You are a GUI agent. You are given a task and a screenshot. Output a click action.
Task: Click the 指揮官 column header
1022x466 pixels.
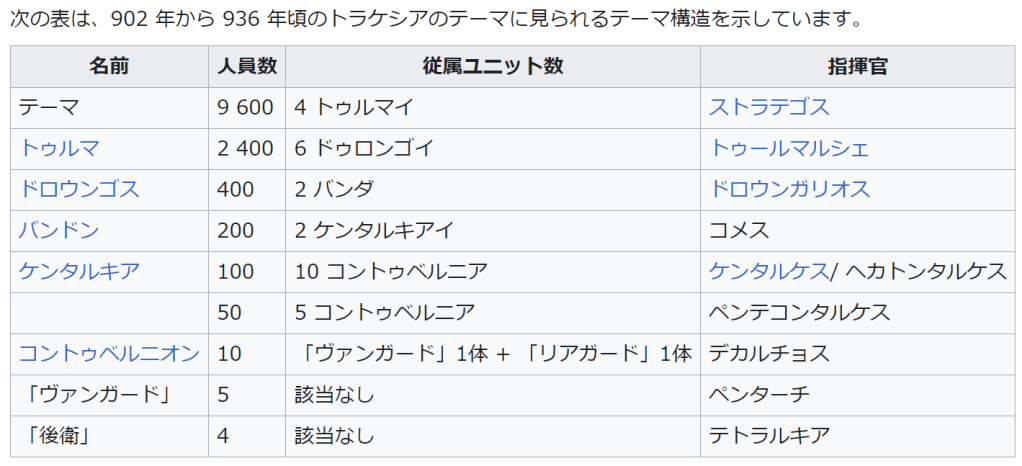[x=858, y=66]
